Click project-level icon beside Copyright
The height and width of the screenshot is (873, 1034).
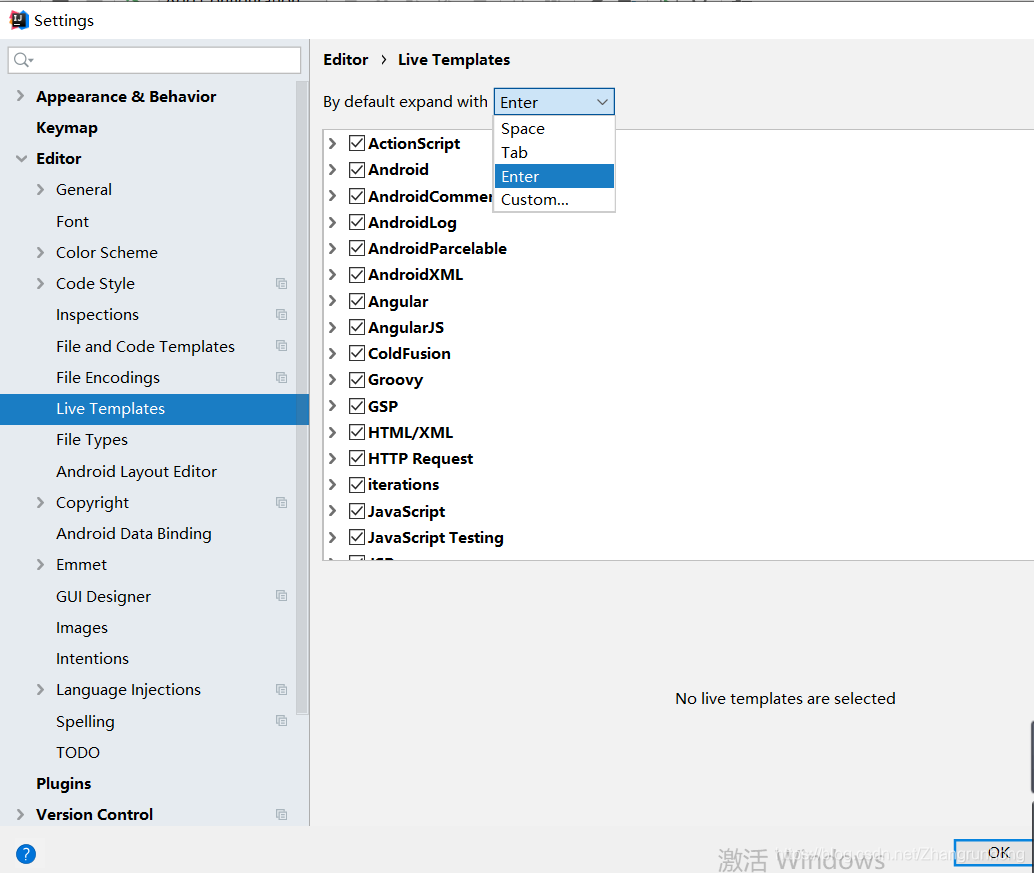click(282, 502)
